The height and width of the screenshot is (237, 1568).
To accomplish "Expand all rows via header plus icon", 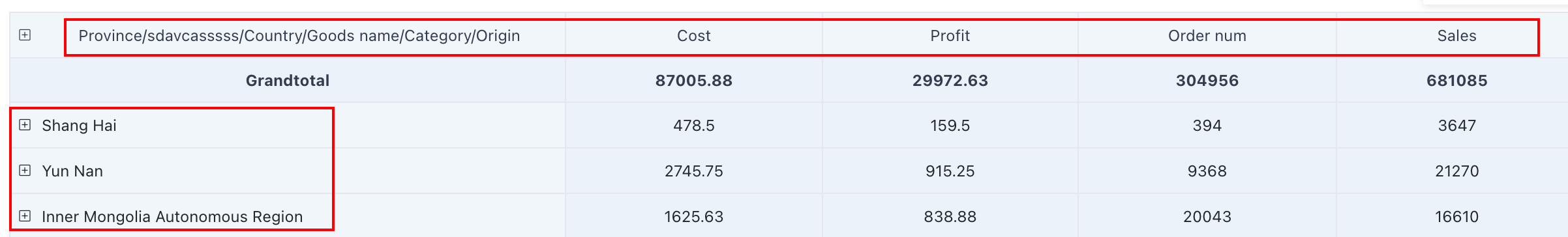I will [25, 35].
